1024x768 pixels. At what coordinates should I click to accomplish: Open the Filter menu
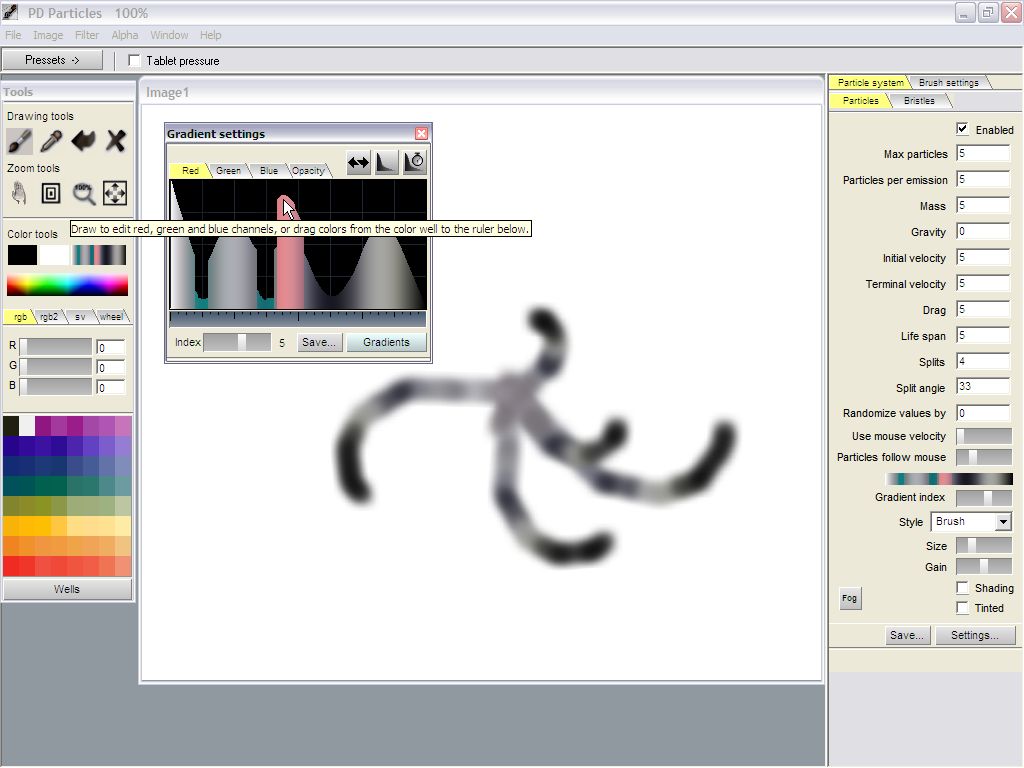pos(87,35)
